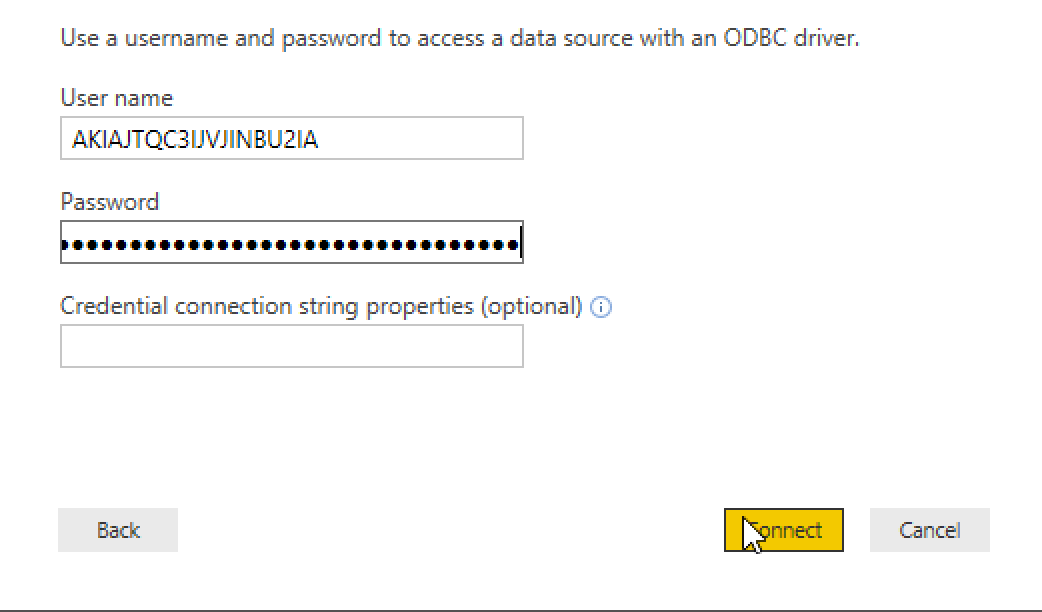Click the phrase data source in the description
The image size is (1042, 612).
[x=572, y=38]
